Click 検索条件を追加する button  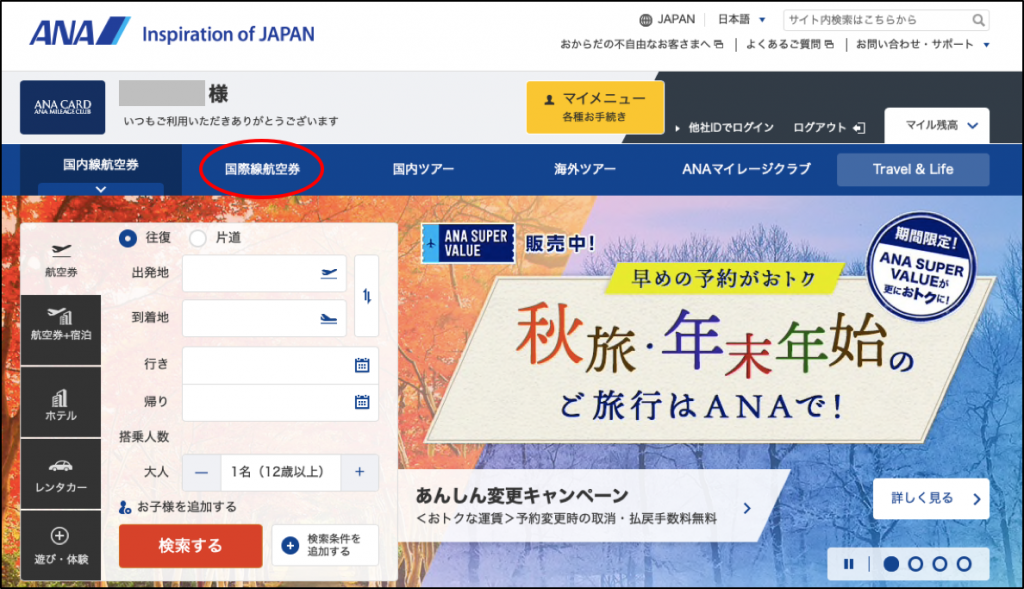(x=325, y=545)
